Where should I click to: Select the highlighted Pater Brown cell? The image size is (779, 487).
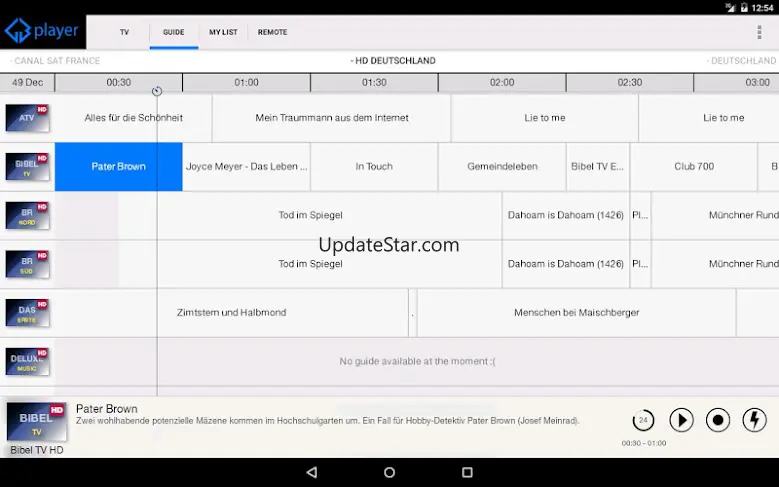pos(119,166)
